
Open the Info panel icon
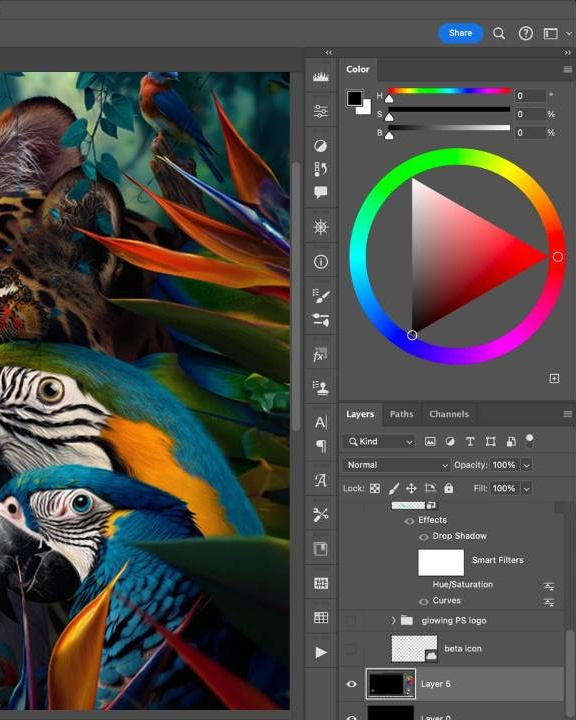pyautogui.click(x=321, y=262)
